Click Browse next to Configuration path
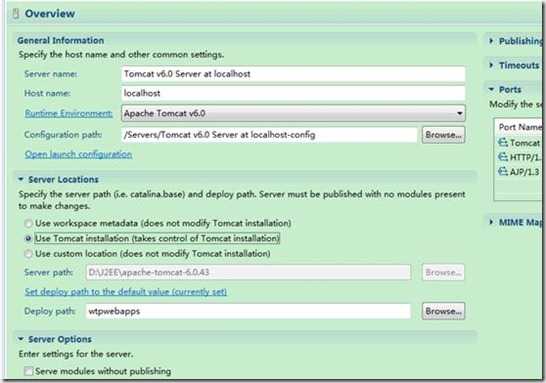The height and width of the screenshot is (383, 546). click(443, 135)
